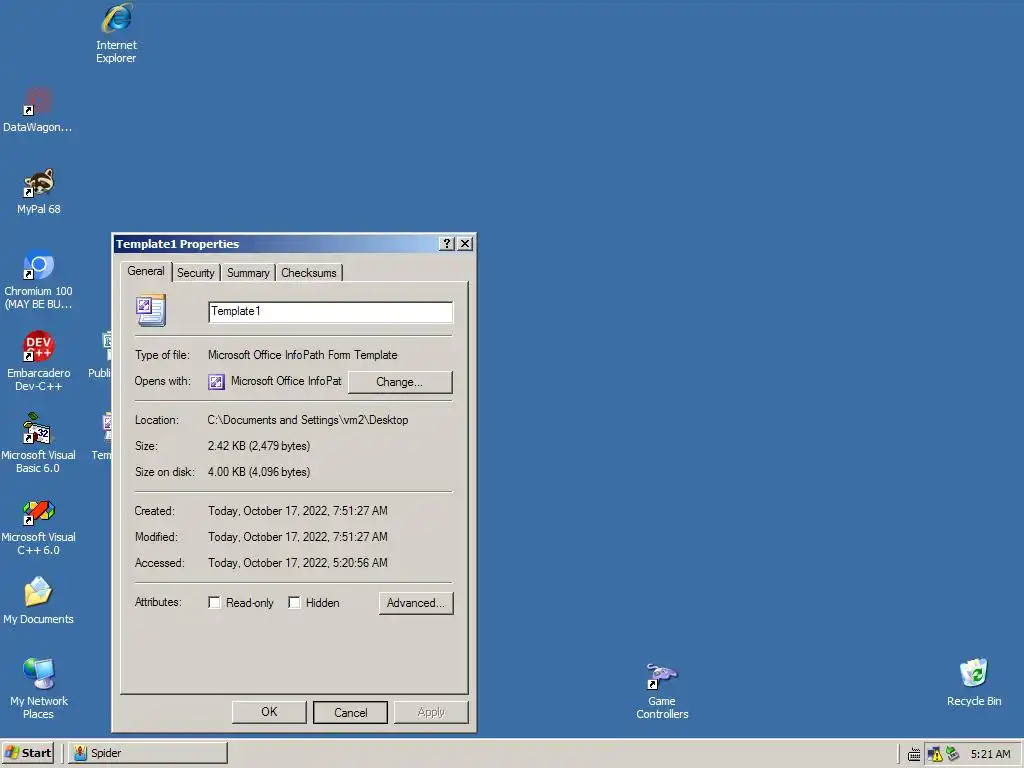Click the InfoPath file icon in Properties

151,311
